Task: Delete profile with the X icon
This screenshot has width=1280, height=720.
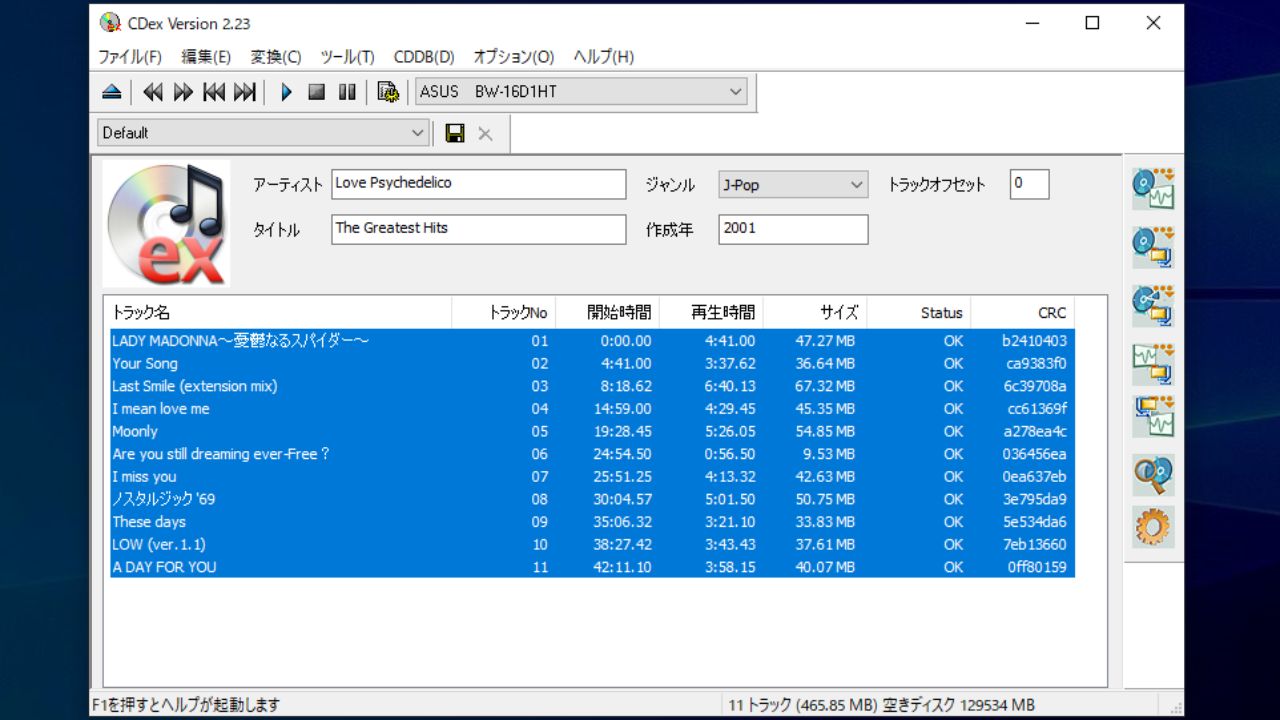Action: [x=485, y=133]
